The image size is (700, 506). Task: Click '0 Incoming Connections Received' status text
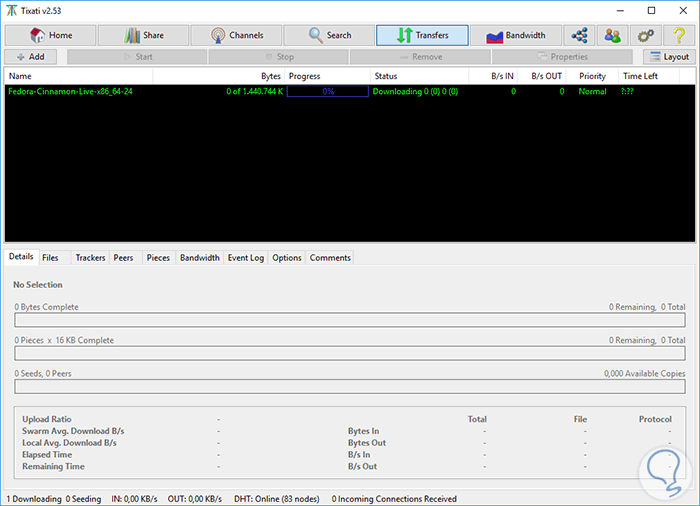394,499
